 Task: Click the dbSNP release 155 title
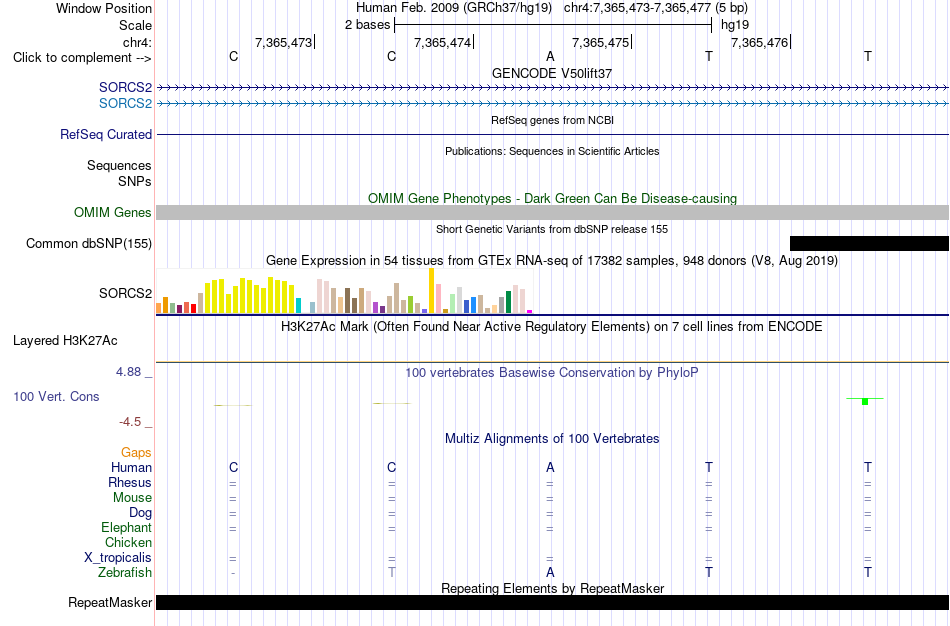[x=552, y=229]
